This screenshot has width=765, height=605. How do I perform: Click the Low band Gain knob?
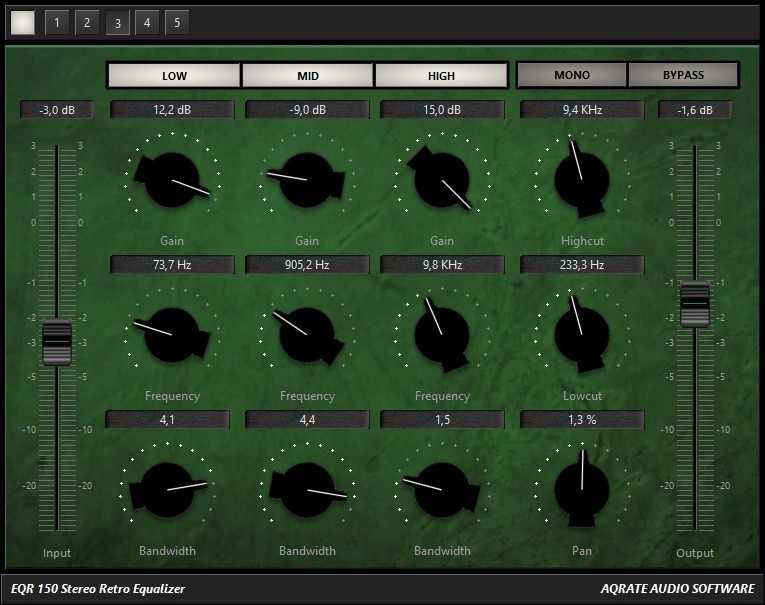tap(172, 180)
